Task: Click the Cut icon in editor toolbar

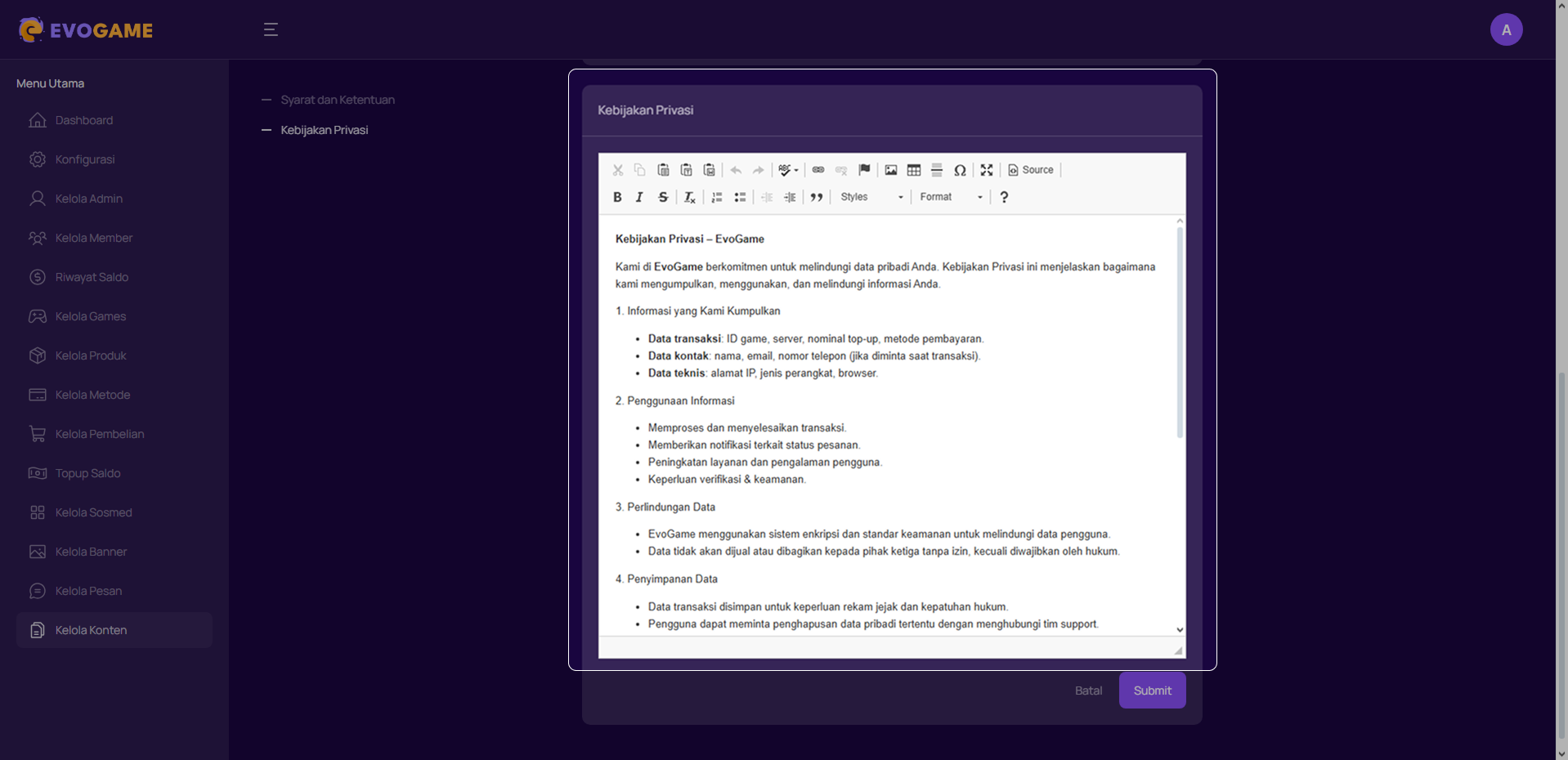Action: click(618, 170)
